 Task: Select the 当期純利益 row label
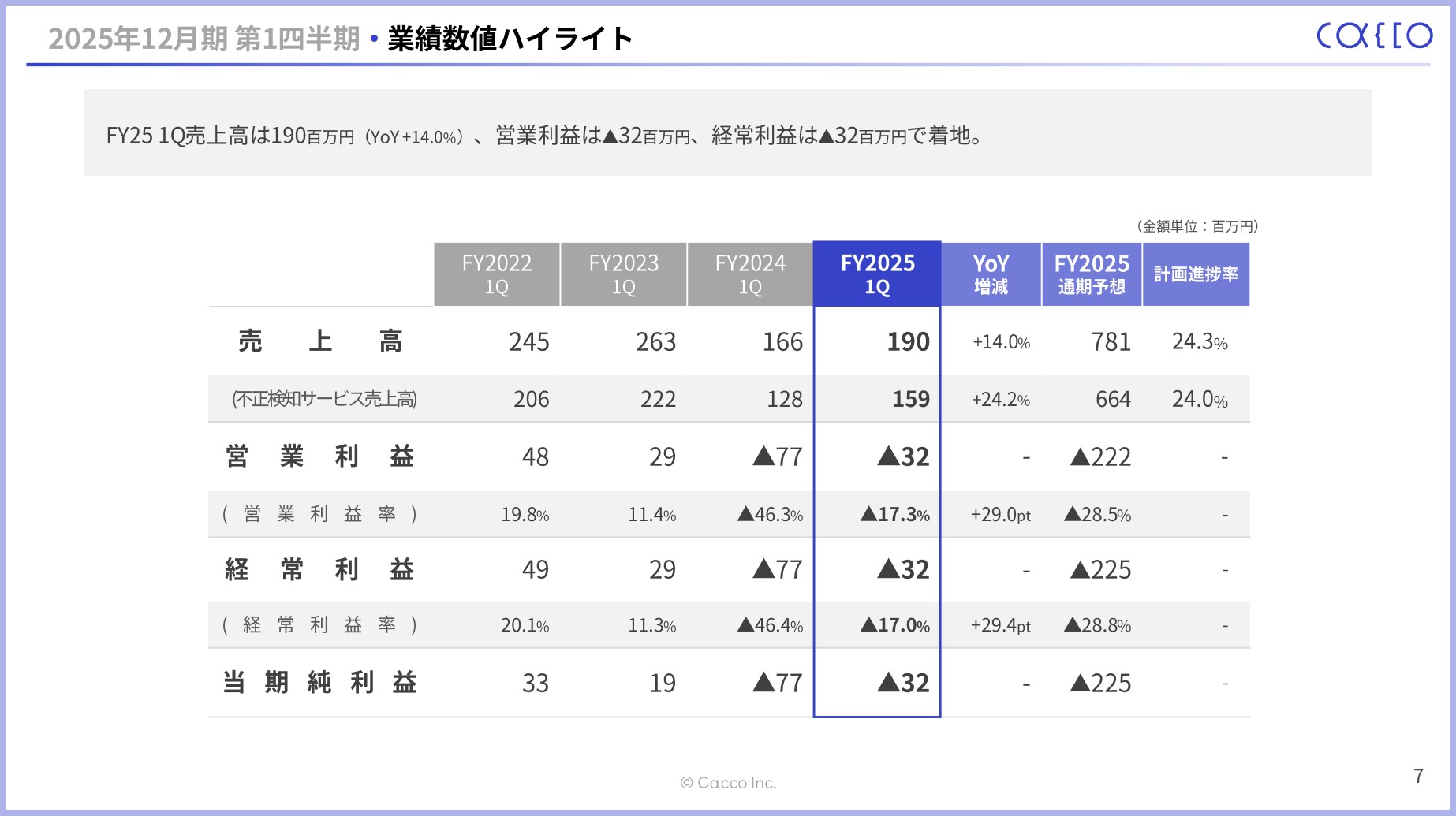tap(319, 683)
